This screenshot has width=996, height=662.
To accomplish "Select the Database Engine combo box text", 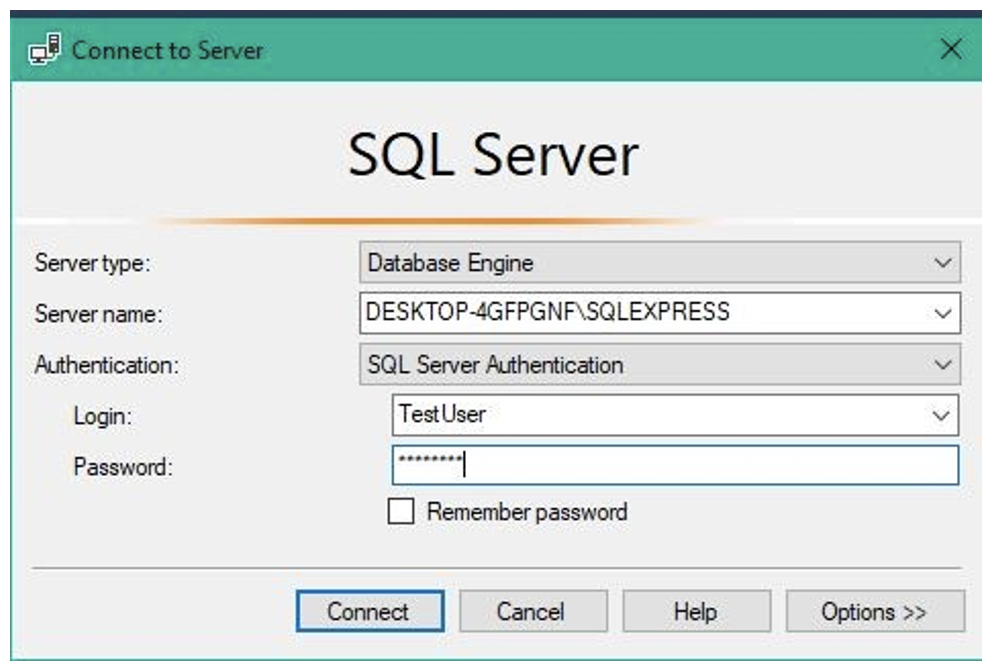I will (x=450, y=263).
